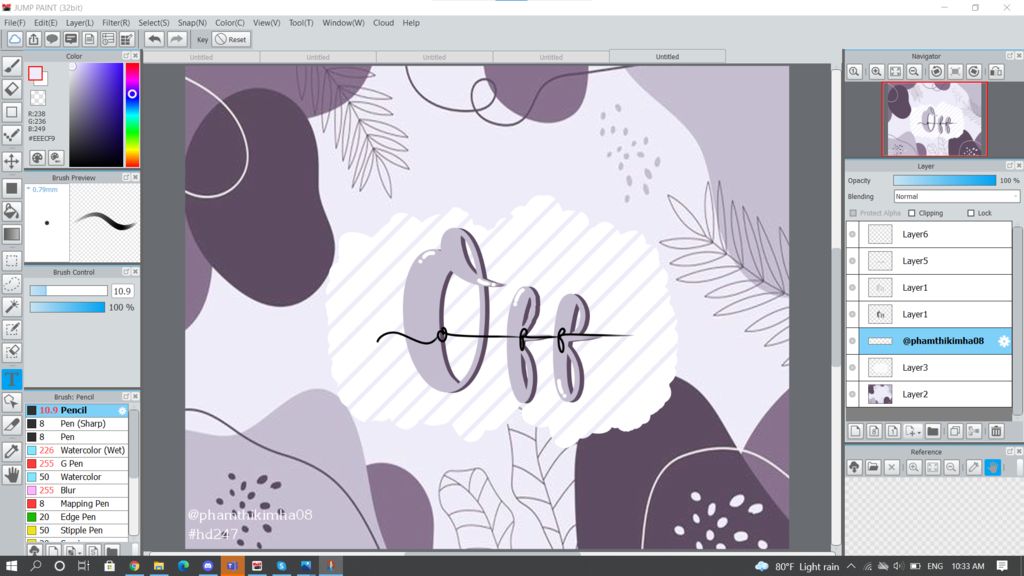Select the Hand tool in left toolbar

tap(12, 474)
